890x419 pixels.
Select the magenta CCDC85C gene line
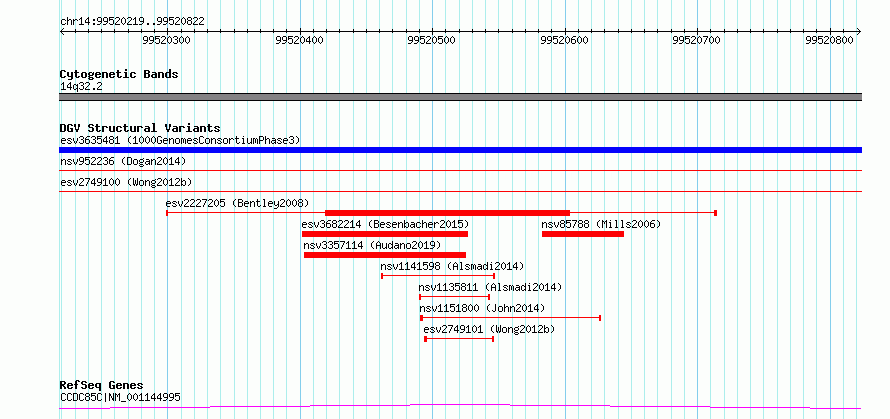(460, 407)
